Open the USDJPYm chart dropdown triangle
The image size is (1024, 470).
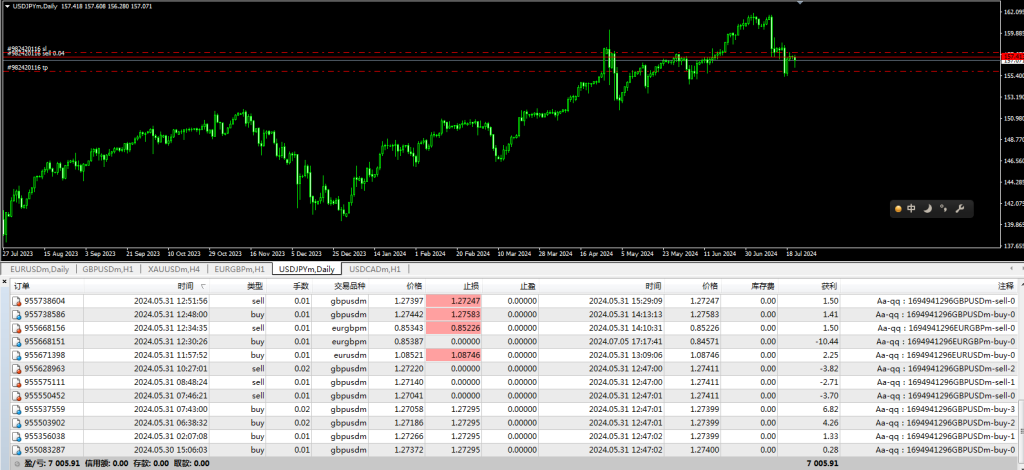point(6,6)
